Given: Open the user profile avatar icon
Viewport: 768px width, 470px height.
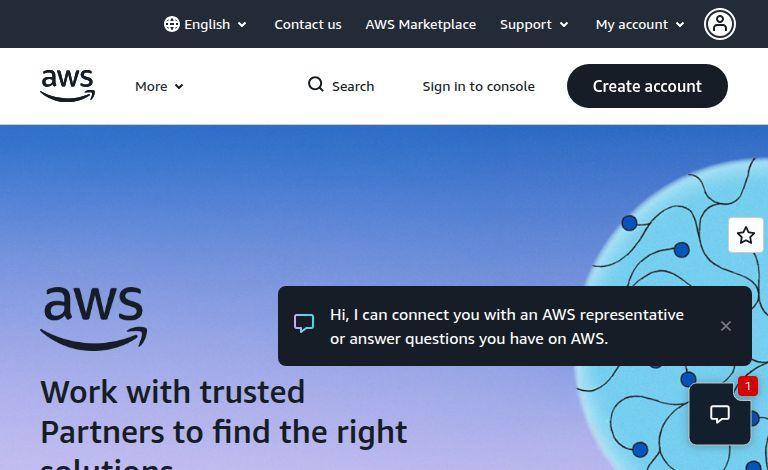Looking at the screenshot, I should (720, 24).
